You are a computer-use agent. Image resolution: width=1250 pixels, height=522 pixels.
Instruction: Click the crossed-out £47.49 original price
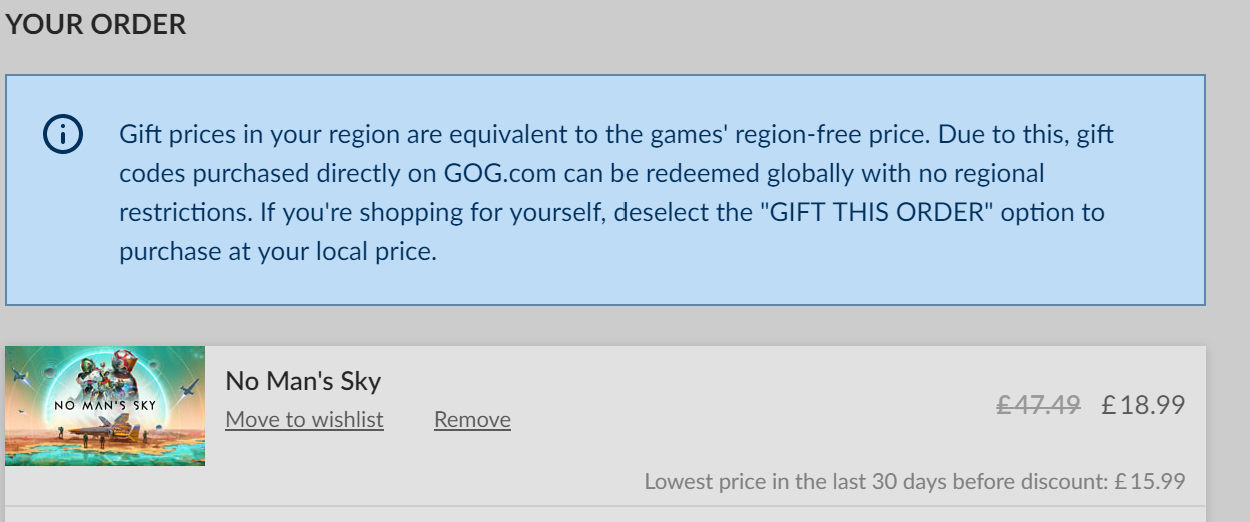[1038, 405]
